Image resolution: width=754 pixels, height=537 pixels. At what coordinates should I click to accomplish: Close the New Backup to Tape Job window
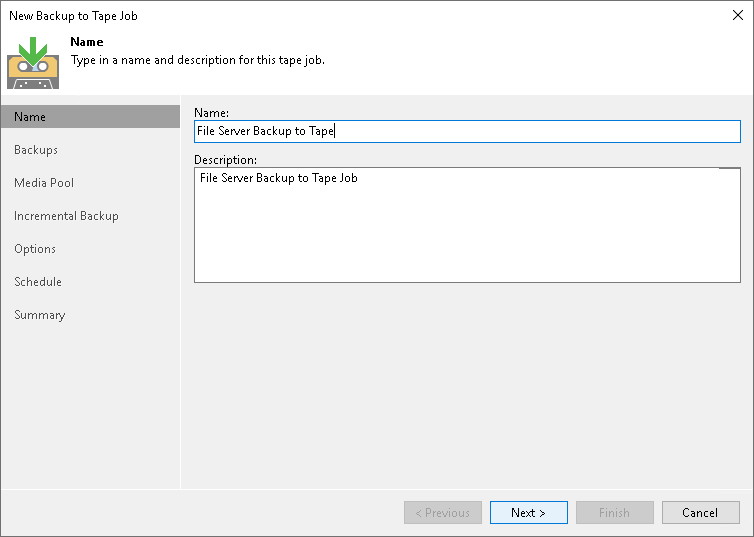[738, 15]
